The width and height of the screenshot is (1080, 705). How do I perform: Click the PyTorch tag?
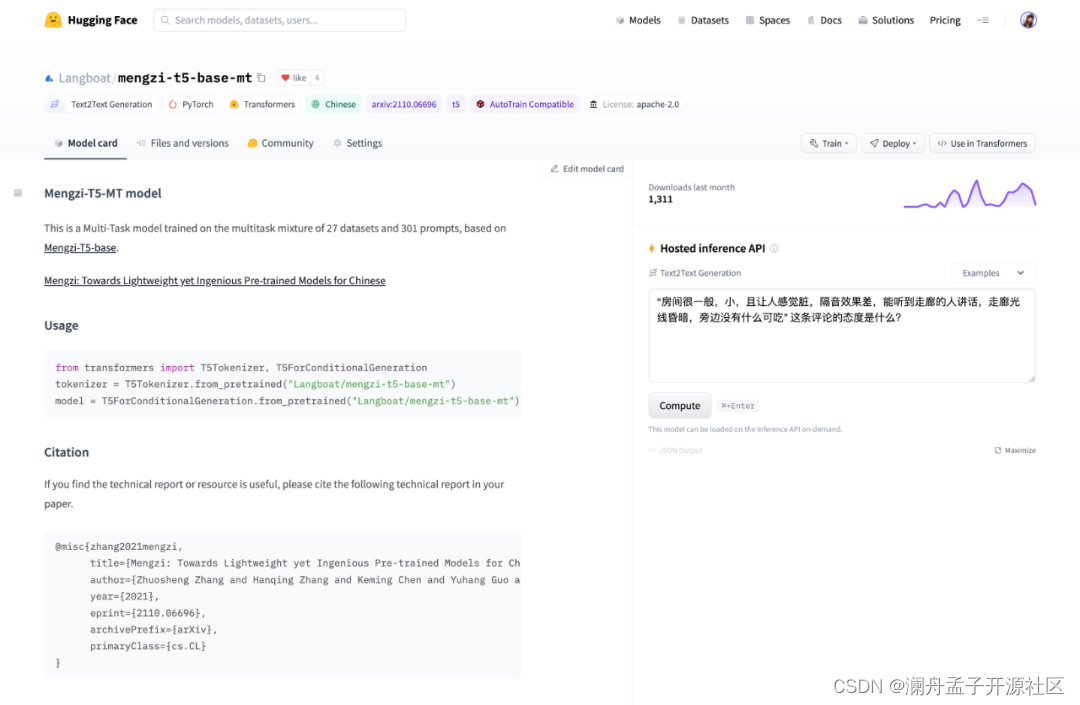point(191,105)
